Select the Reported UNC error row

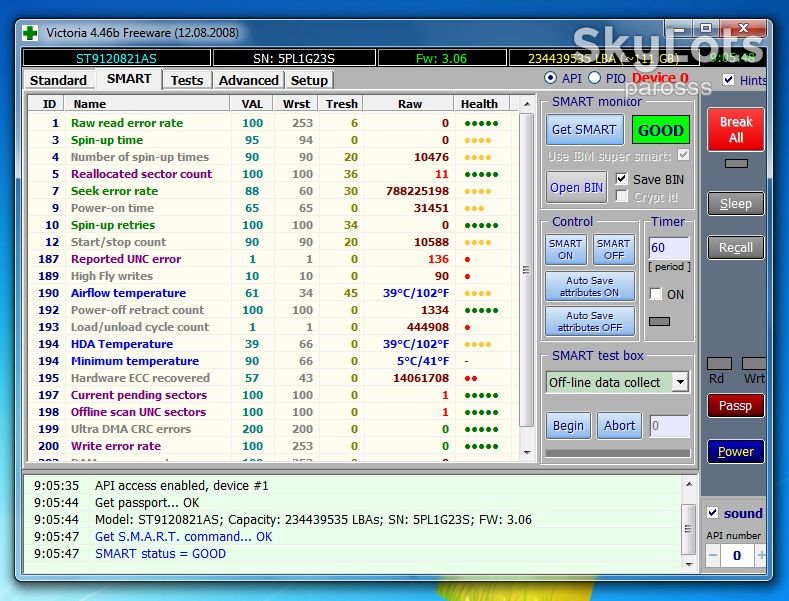pyautogui.click(x=273, y=259)
